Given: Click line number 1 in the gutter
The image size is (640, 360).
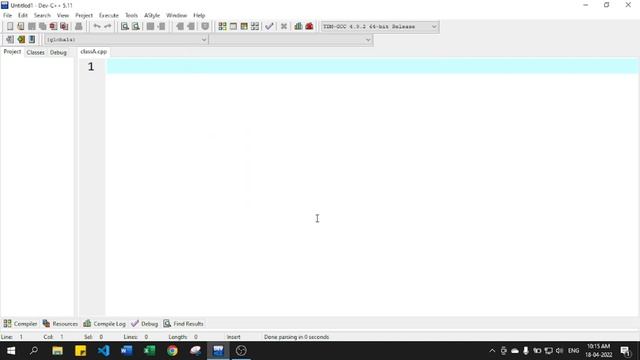Looking at the screenshot, I should click(x=91, y=67).
